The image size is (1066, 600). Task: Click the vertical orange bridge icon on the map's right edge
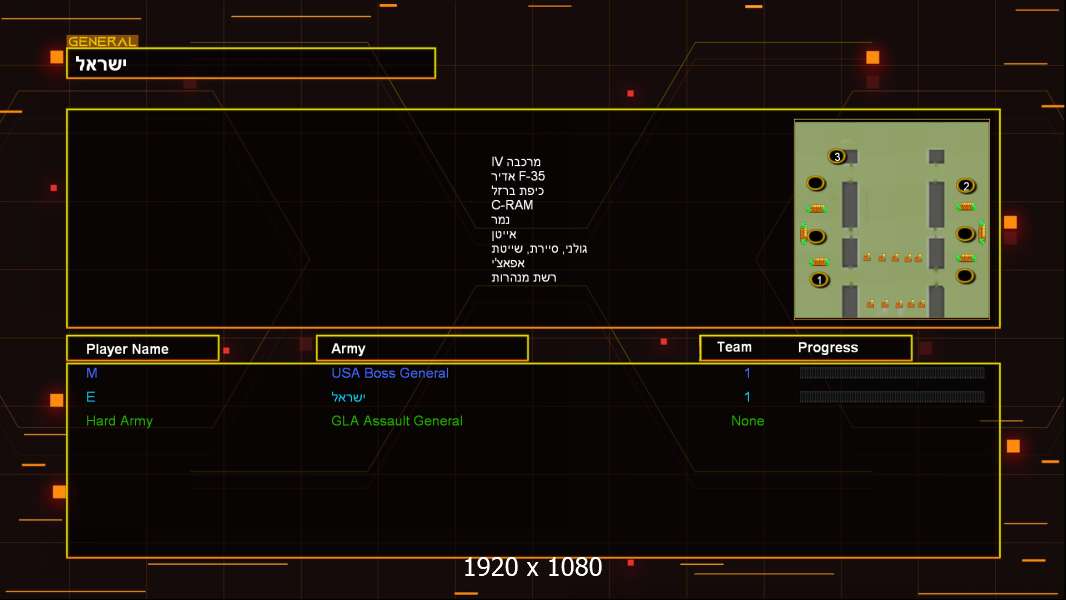982,232
